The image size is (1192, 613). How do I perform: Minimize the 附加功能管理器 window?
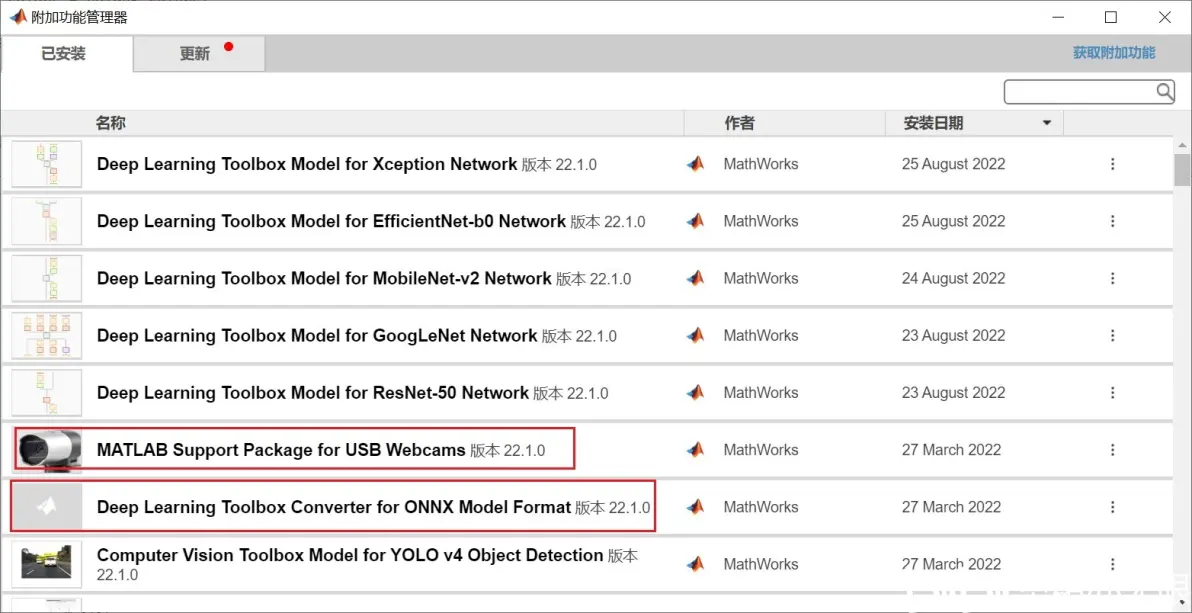(1057, 17)
